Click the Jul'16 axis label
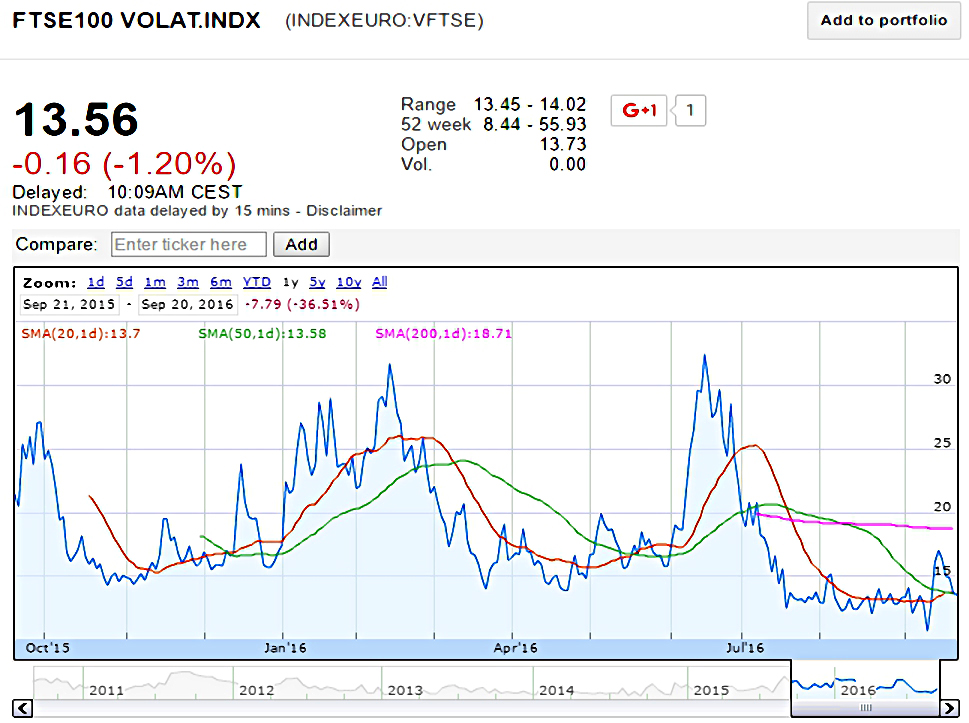Viewport: 969px width, 723px height. (745, 648)
